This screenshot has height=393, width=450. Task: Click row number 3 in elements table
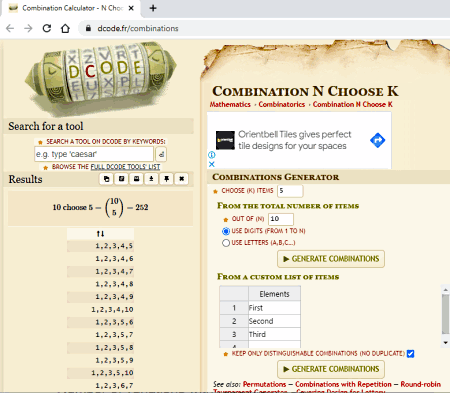234,334
